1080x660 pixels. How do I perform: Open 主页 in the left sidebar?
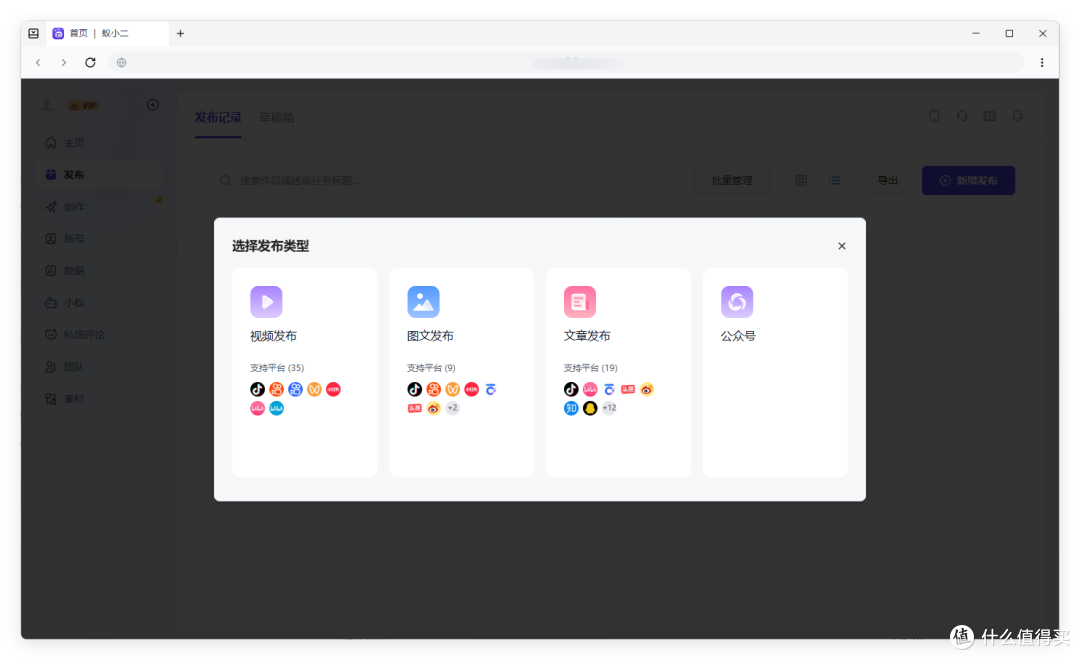[x=98, y=143]
